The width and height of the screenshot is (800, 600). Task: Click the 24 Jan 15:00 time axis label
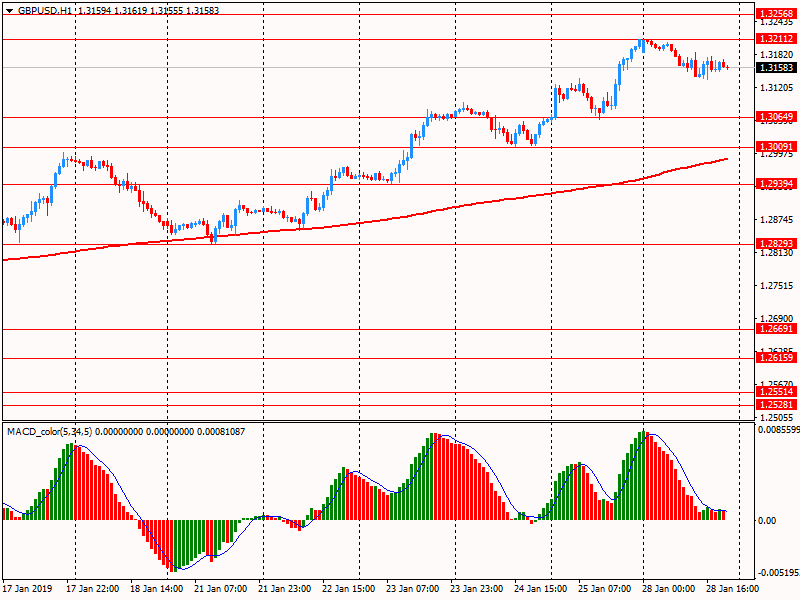540,588
